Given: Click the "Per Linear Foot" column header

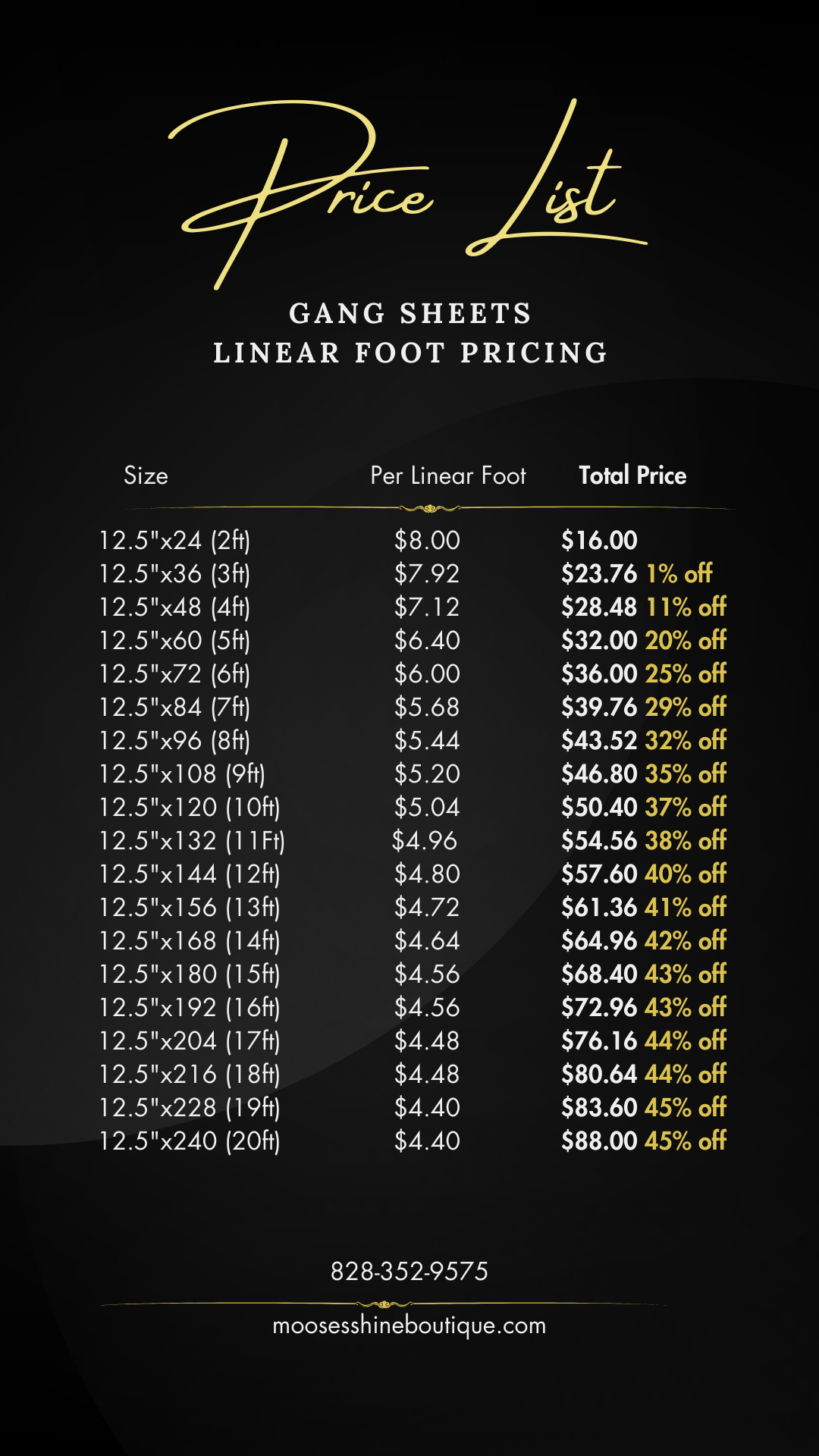Looking at the screenshot, I should coord(447,475).
